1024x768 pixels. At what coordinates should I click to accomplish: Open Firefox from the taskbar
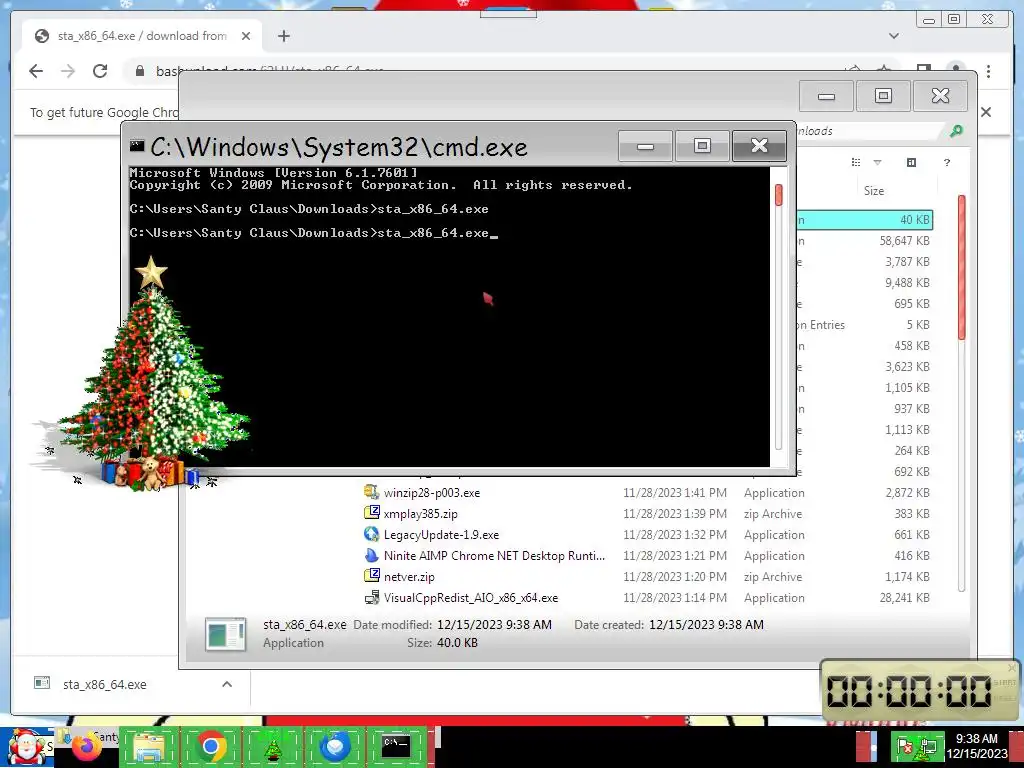click(x=86, y=747)
